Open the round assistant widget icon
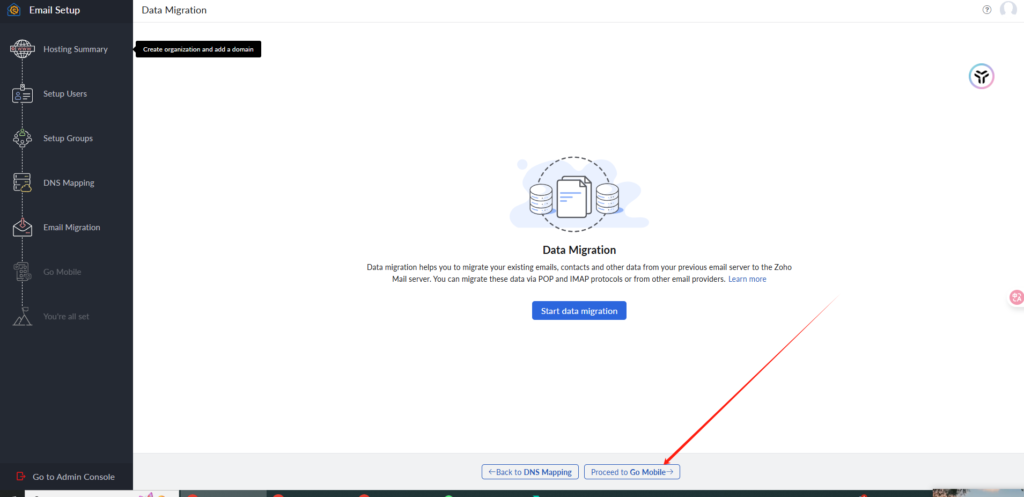Image resolution: width=1024 pixels, height=497 pixels. (x=981, y=76)
